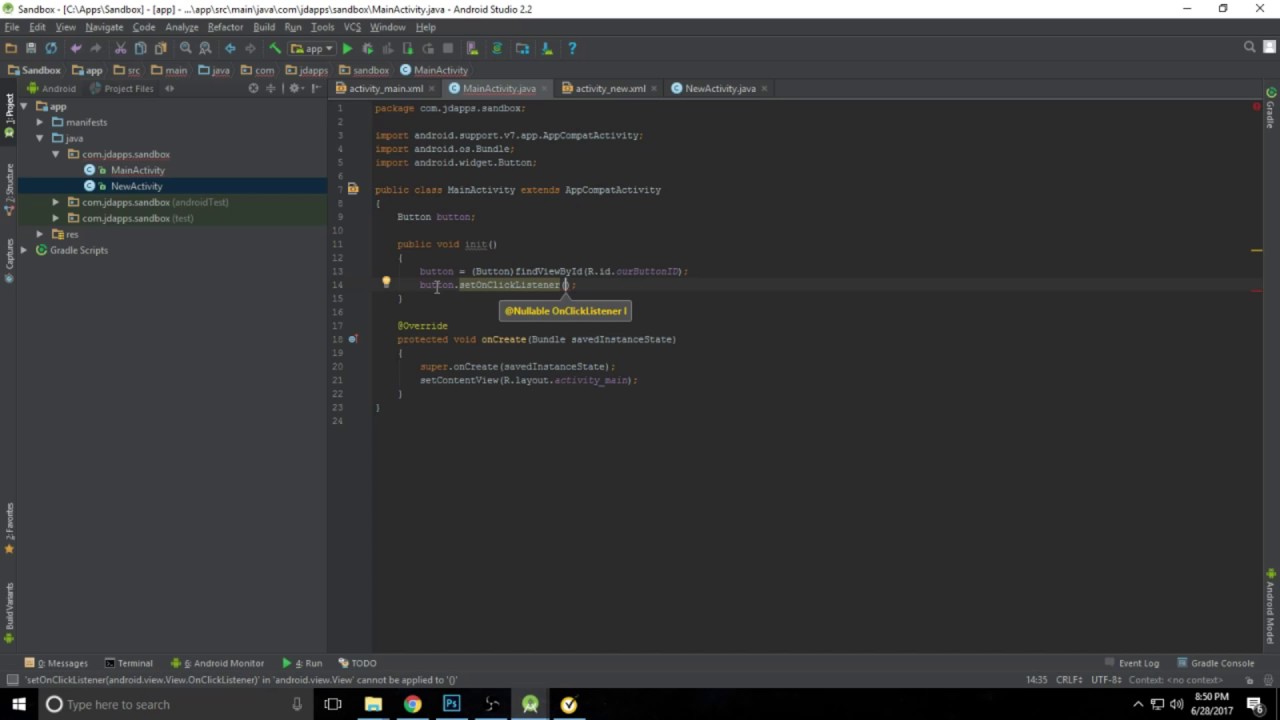Screen dimensions: 1280x720
Task: Open the Find magnifier in the toolbar
Action: coord(185,48)
